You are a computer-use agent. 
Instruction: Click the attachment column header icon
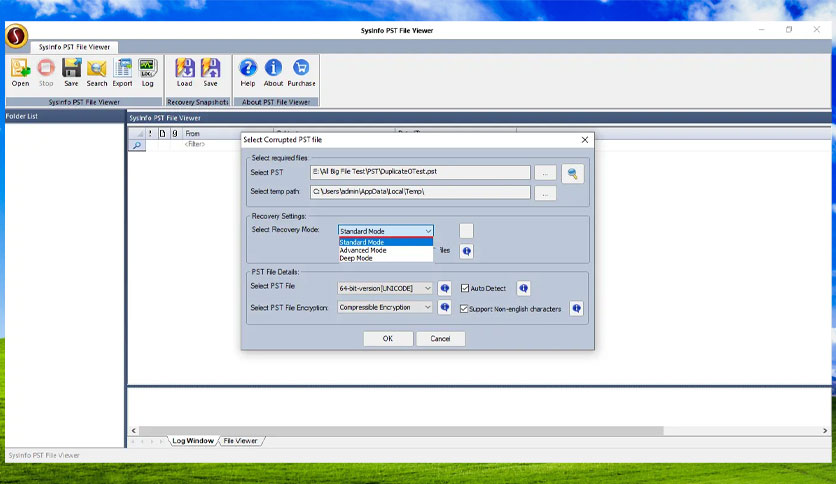click(x=174, y=134)
